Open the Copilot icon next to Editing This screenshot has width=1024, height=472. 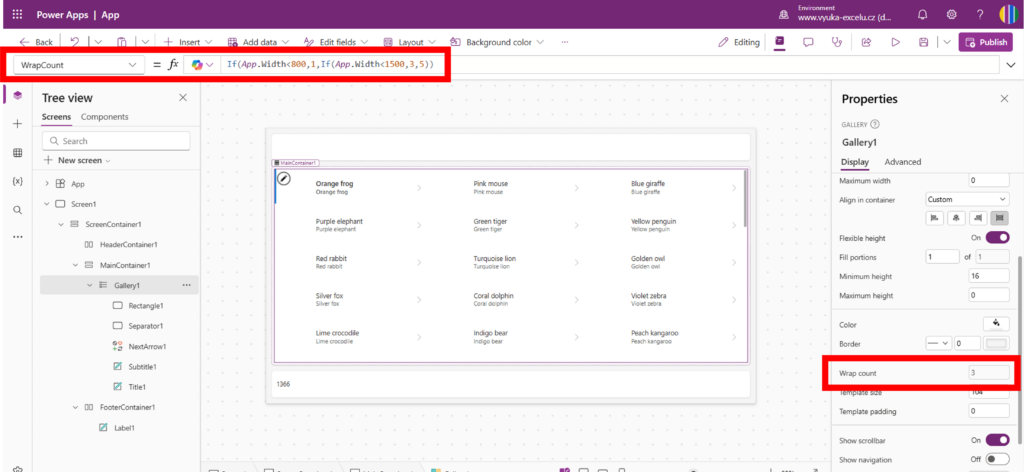click(x=779, y=42)
